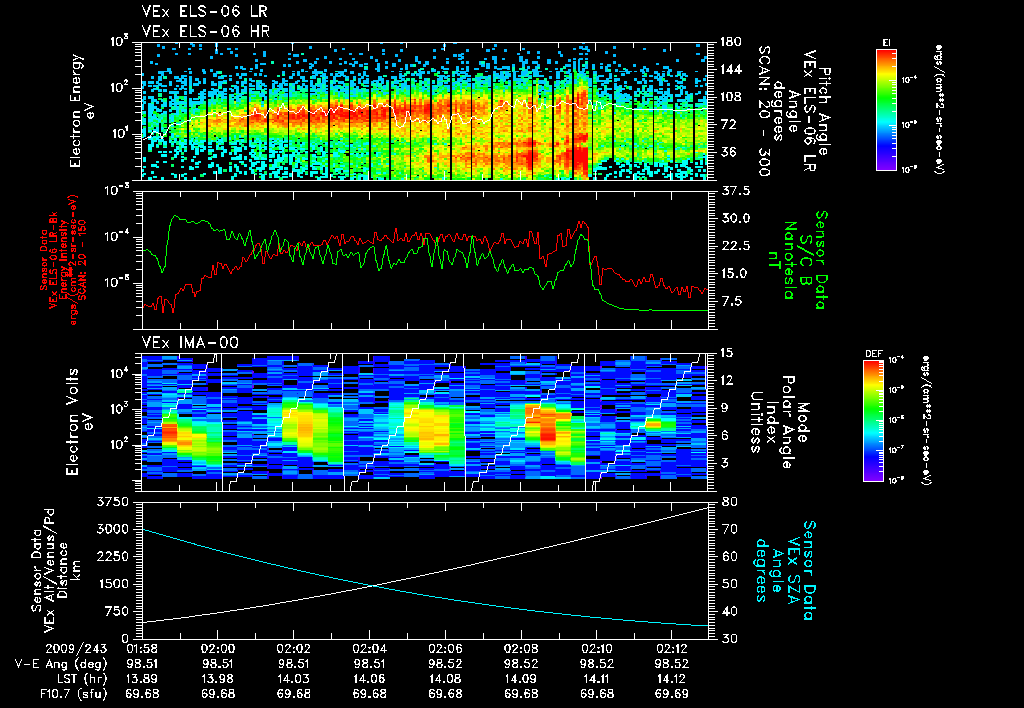The image size is (1024, 708).
Task: Click the '50' SZA angle tick label
Action: click(x=729, y=585)
